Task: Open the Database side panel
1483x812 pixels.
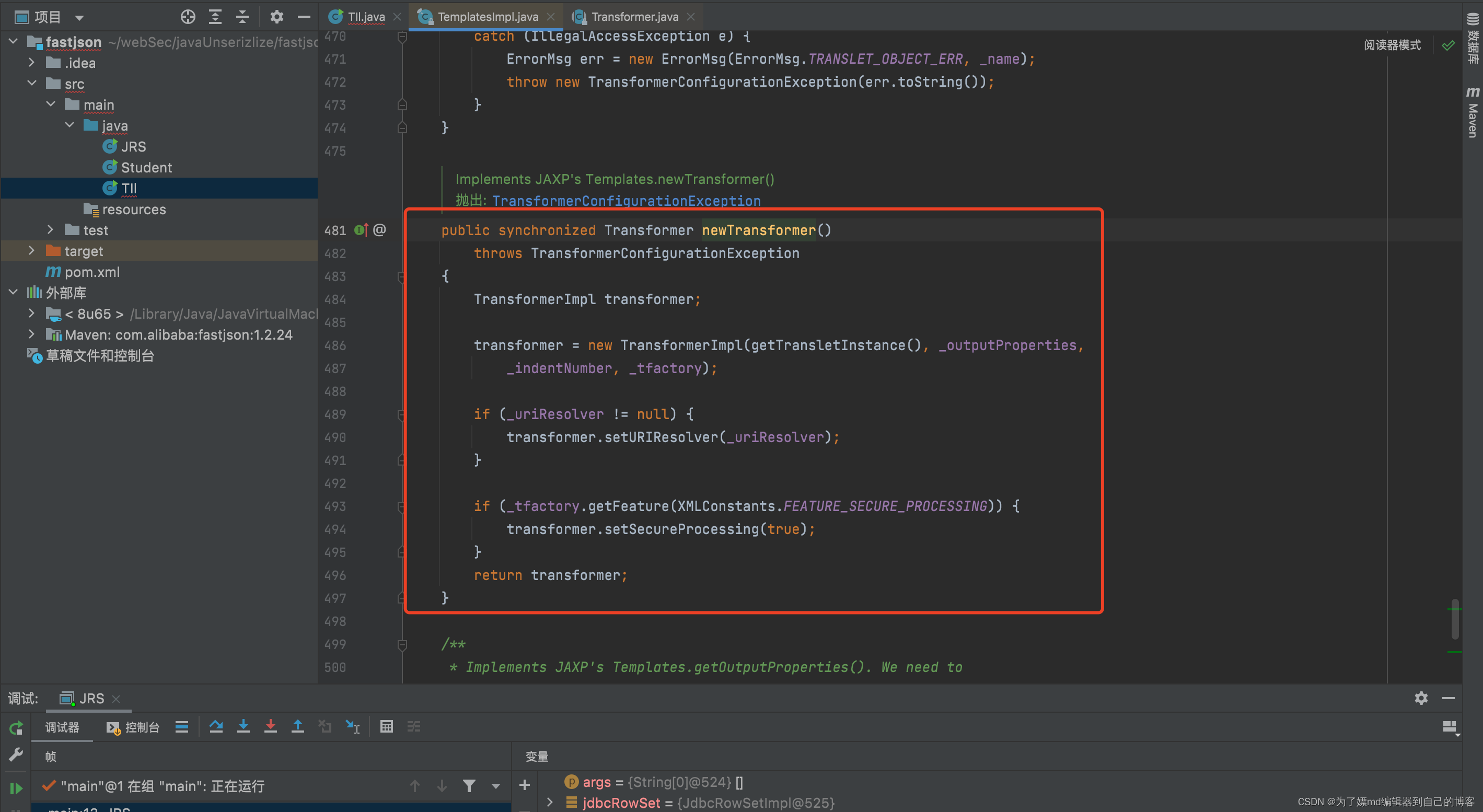Action: (1473, 38)
